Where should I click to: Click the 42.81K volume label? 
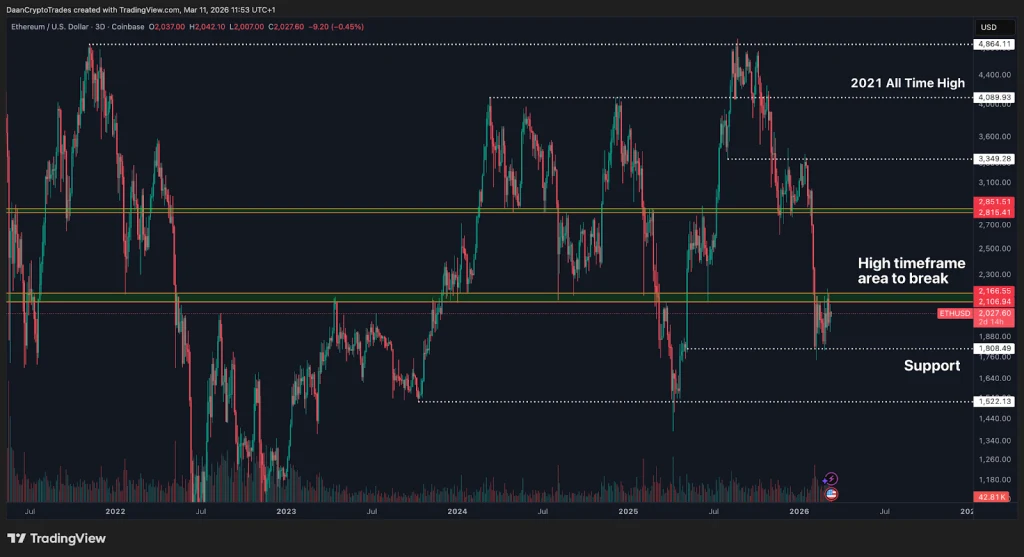click(991, 497)
